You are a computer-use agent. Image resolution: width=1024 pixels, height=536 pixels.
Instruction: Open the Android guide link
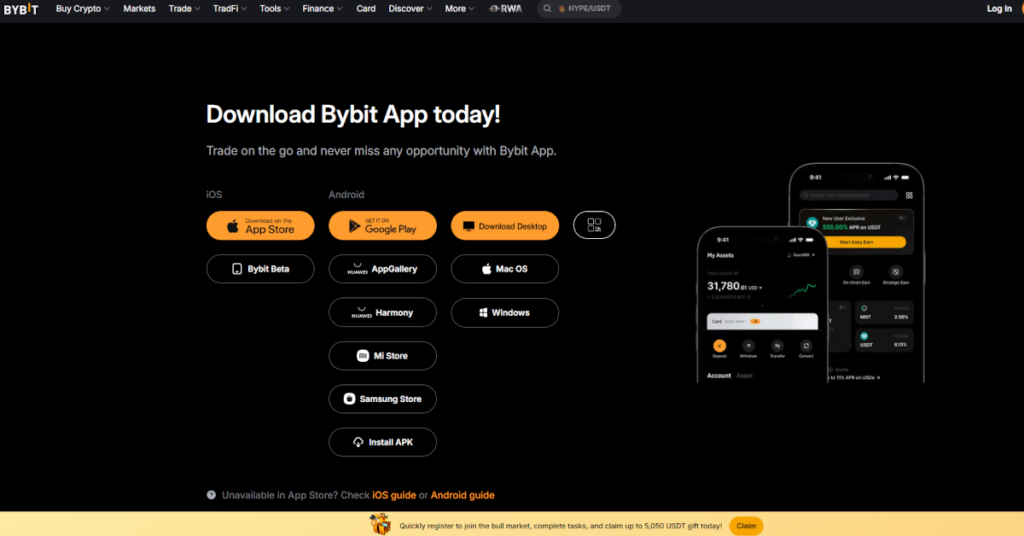pyautogui.click(x=462, y=495)
